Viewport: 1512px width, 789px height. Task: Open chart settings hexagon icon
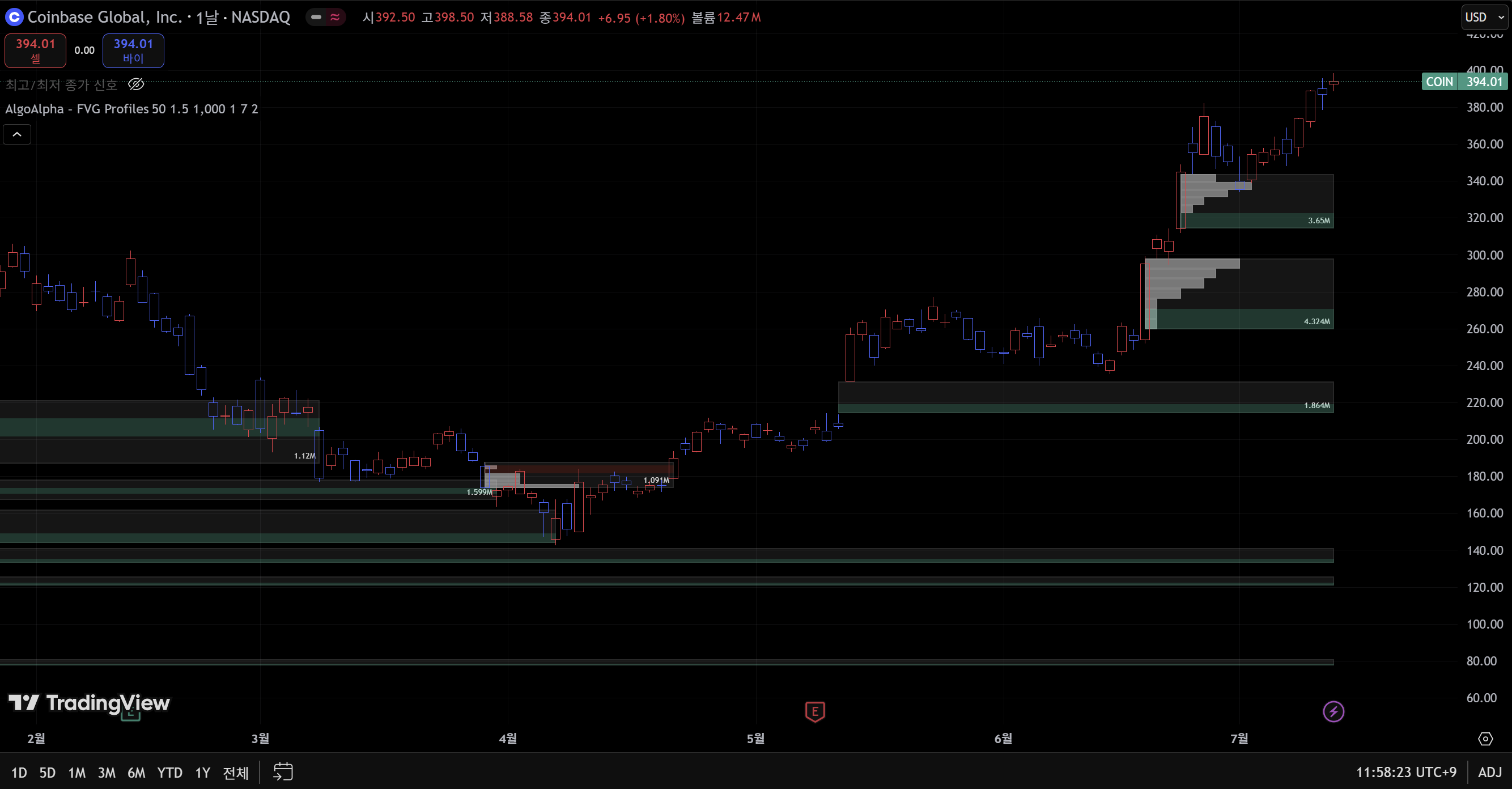1485,739
